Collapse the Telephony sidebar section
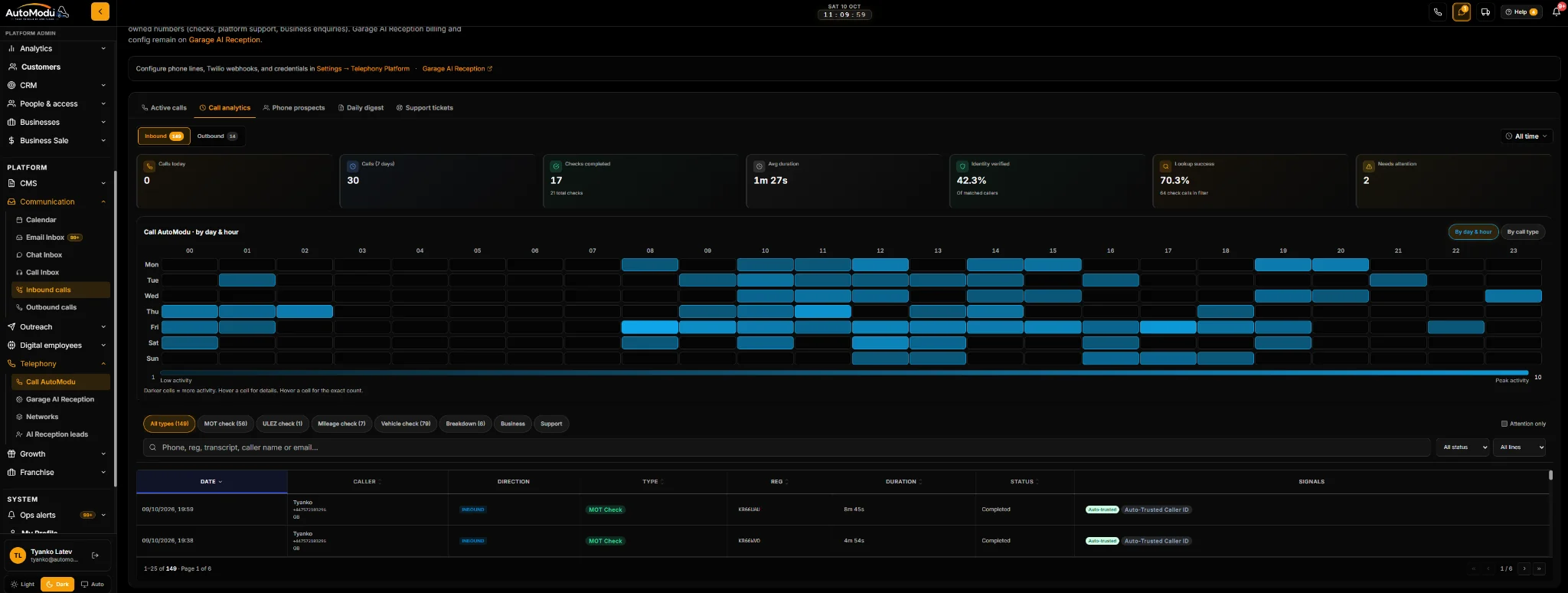Image resolution: width=1568 pixels, height=593 pixels. (x=57, y=364)
